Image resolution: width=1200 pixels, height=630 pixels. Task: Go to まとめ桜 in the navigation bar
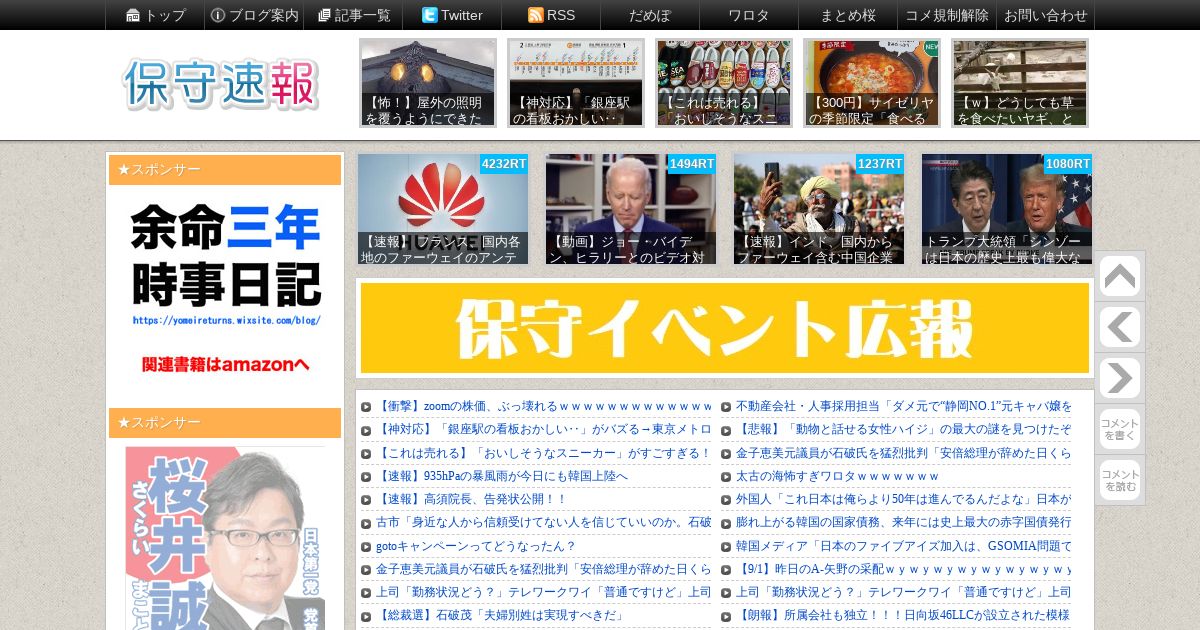pos(848,15)
